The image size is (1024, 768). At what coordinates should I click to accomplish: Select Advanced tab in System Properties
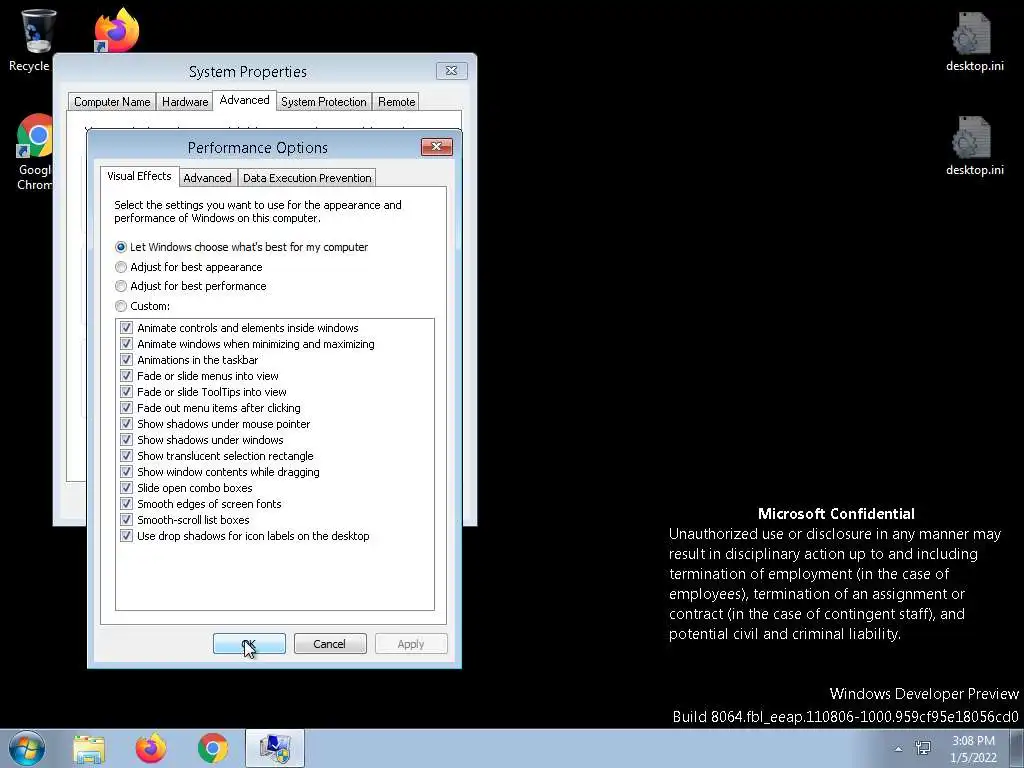[244, 100]
